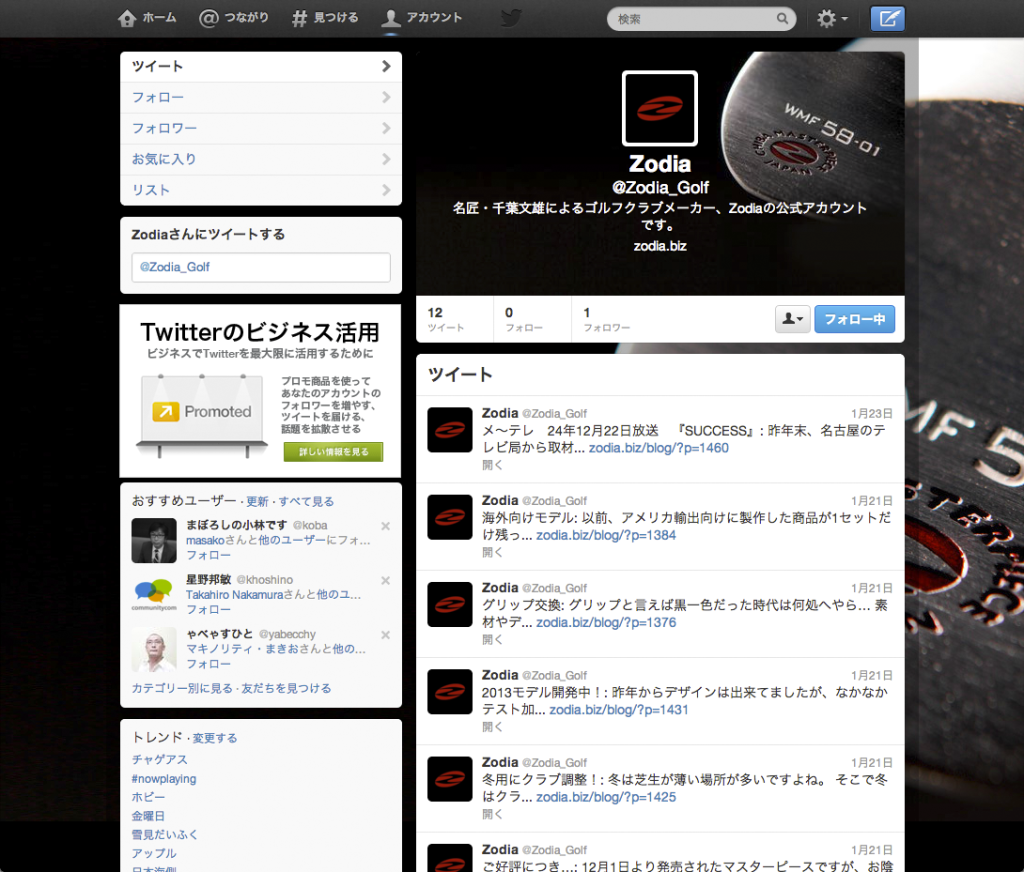The width and height of the screenshot is (1024, 872).
Task: Click the @Zodia_Golf tweet input box
Action: tap(261, 267)
